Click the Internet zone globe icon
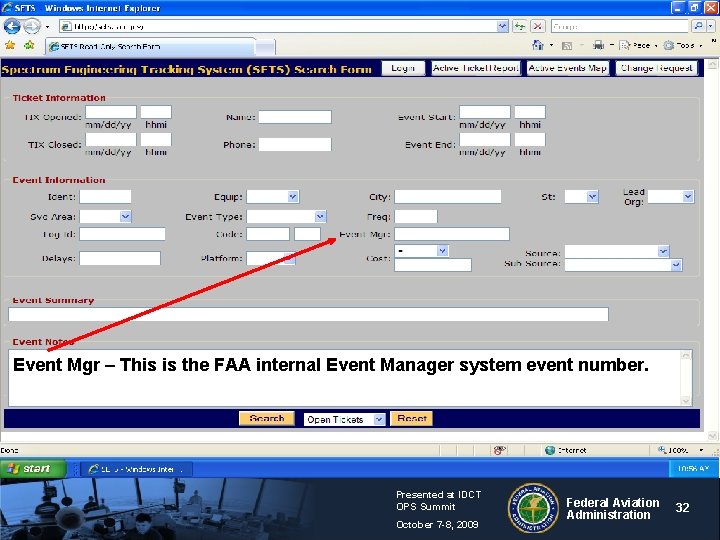This screenshot has height=540, width=720. [550, 450]
